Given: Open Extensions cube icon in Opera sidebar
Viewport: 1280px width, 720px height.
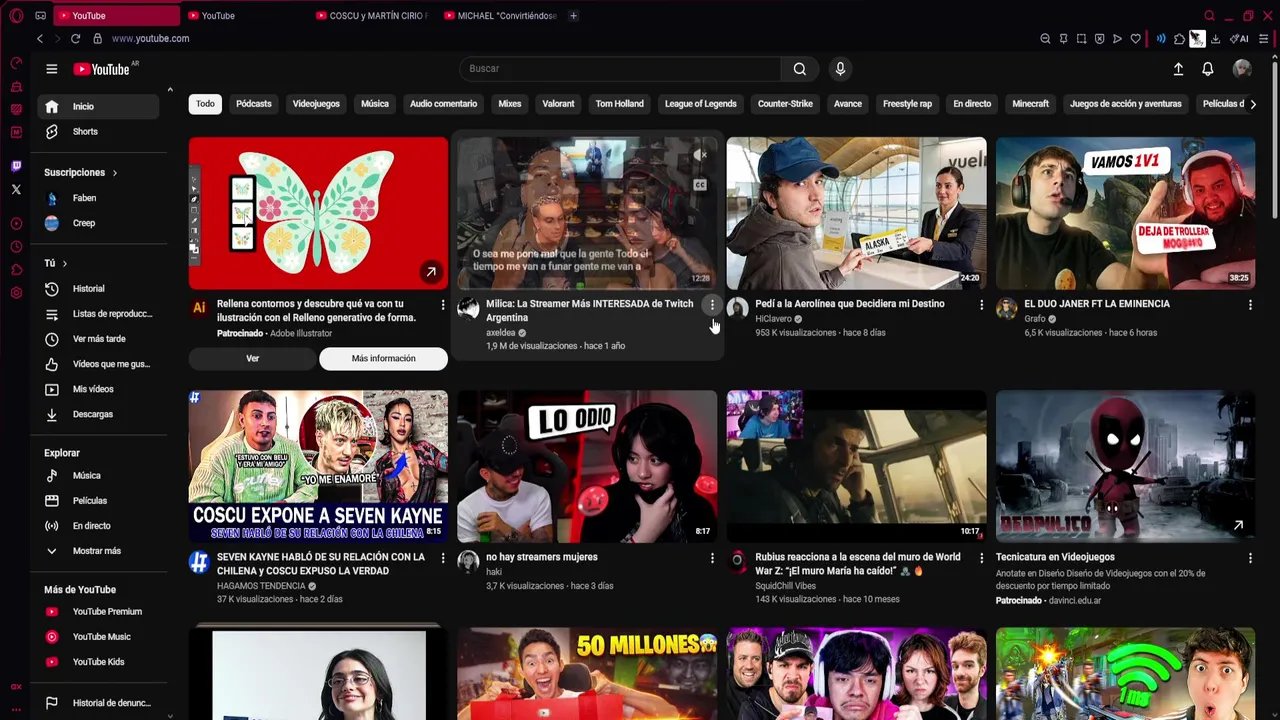Looking at the screenshot, I should click(x=16, y=270).
